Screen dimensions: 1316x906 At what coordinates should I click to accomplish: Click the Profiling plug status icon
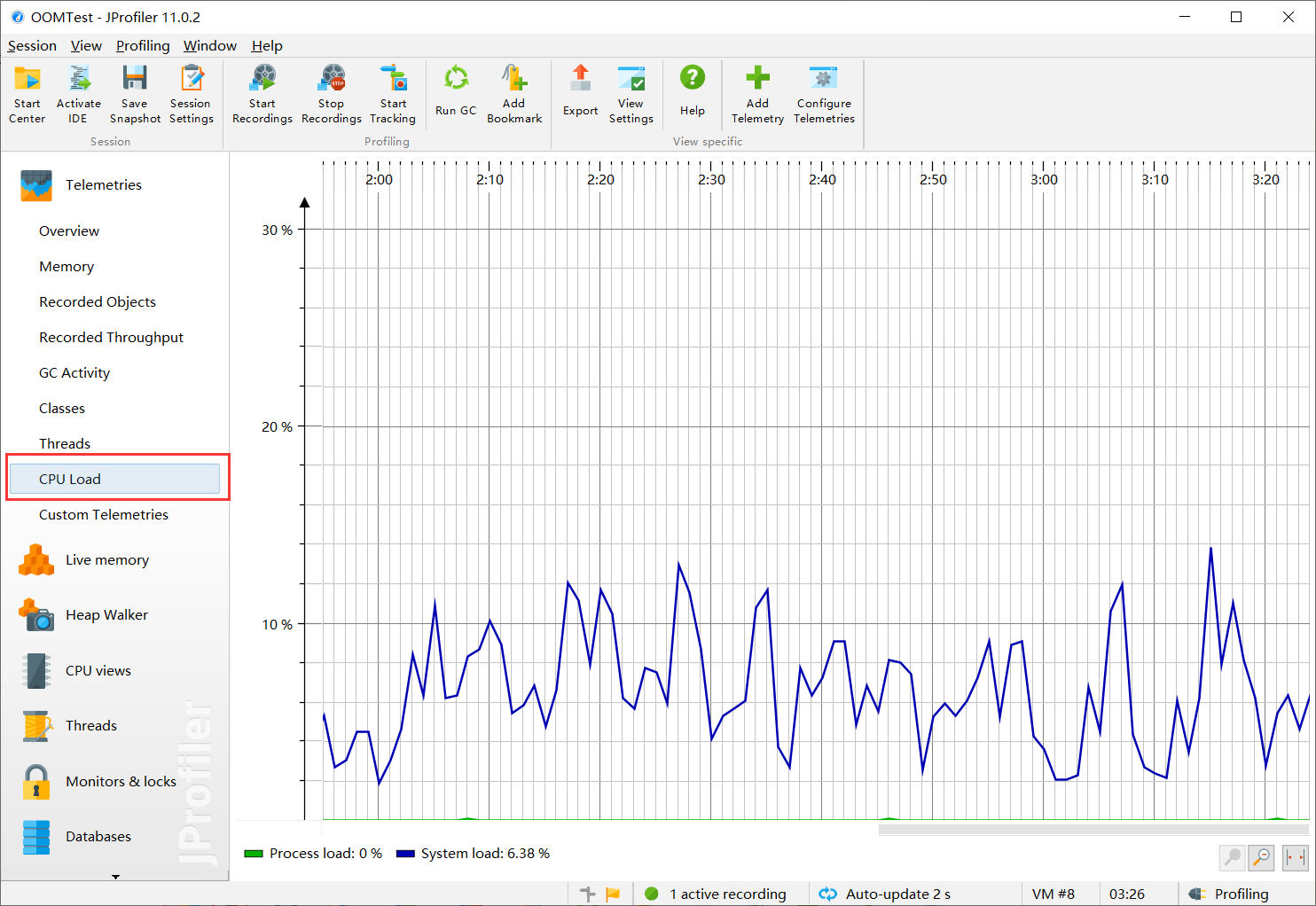[1197, 894]
